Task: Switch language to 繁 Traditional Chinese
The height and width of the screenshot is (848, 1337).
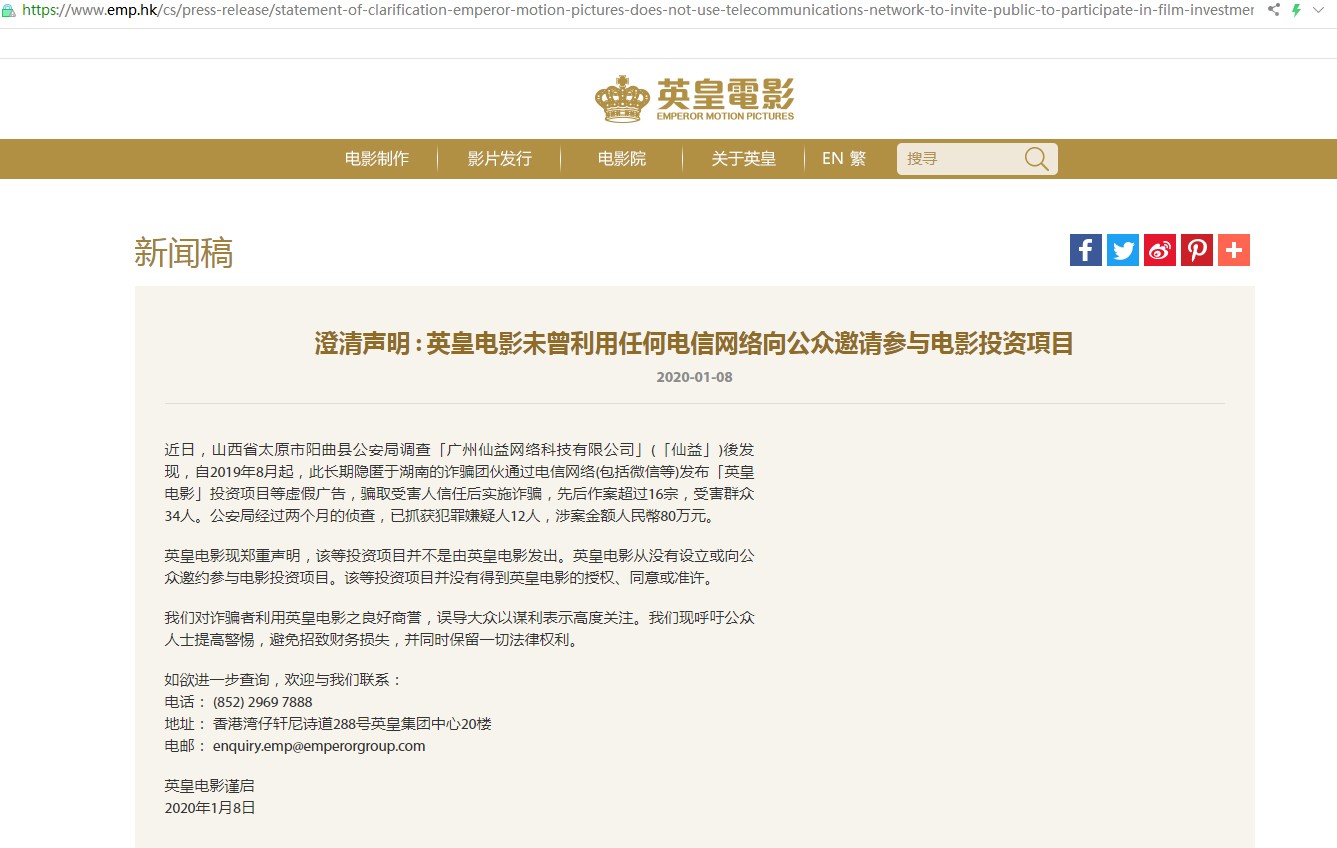Action: (x=858, y=159)
